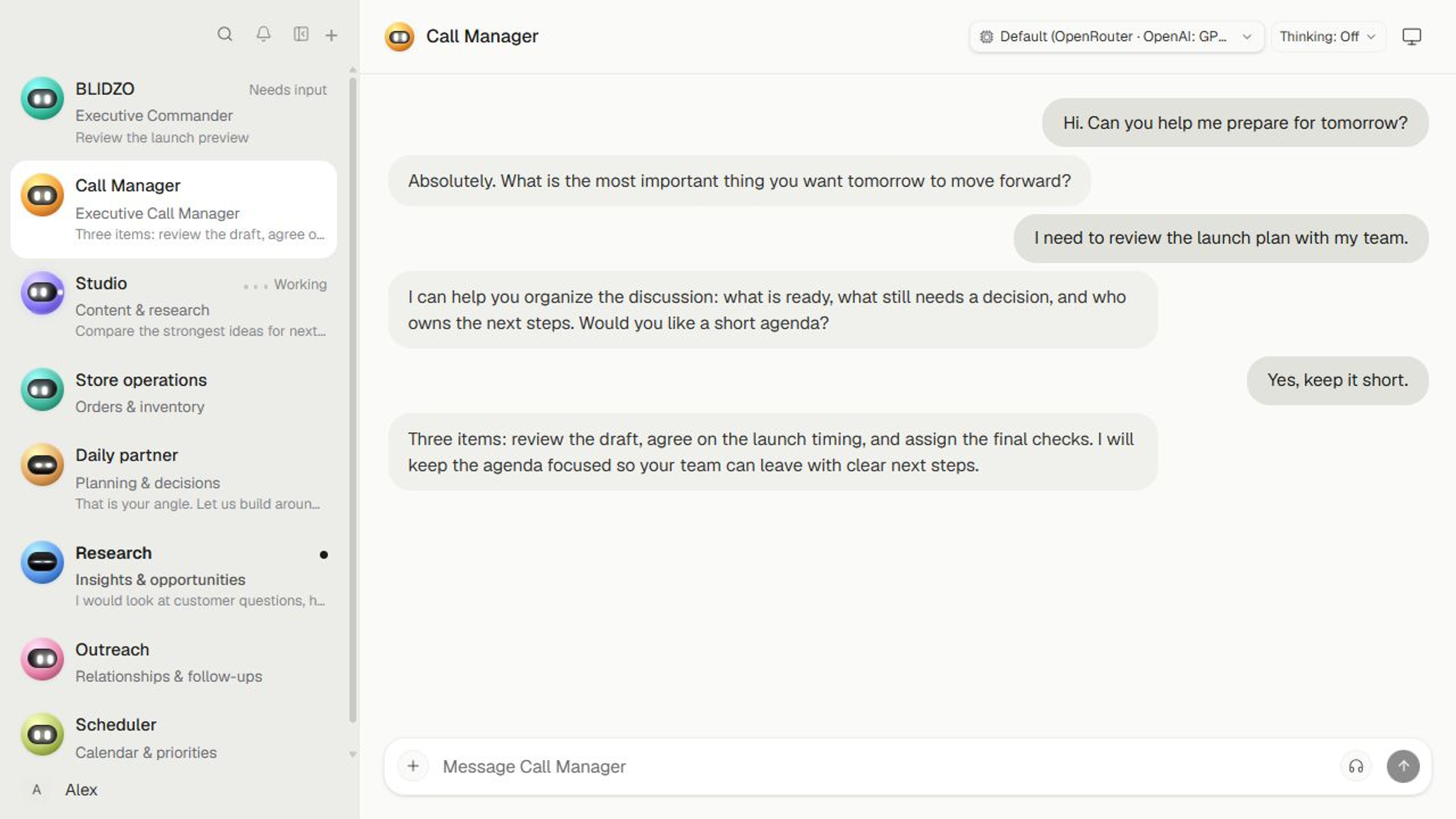
Task: Add attachment with plus in message box
Action: [413, 766]
